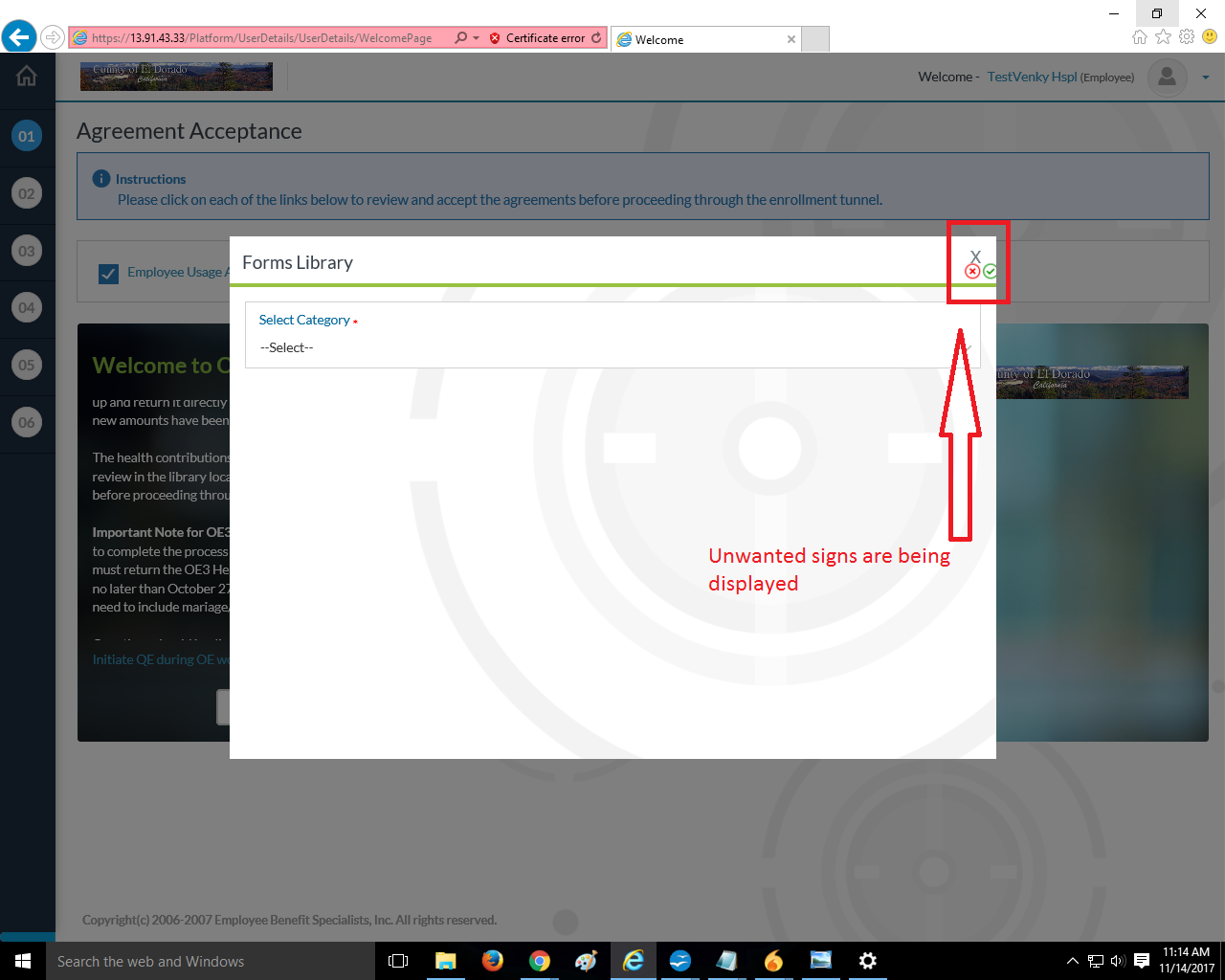Open Google Chrome from the taskbar

click(540, 961)
